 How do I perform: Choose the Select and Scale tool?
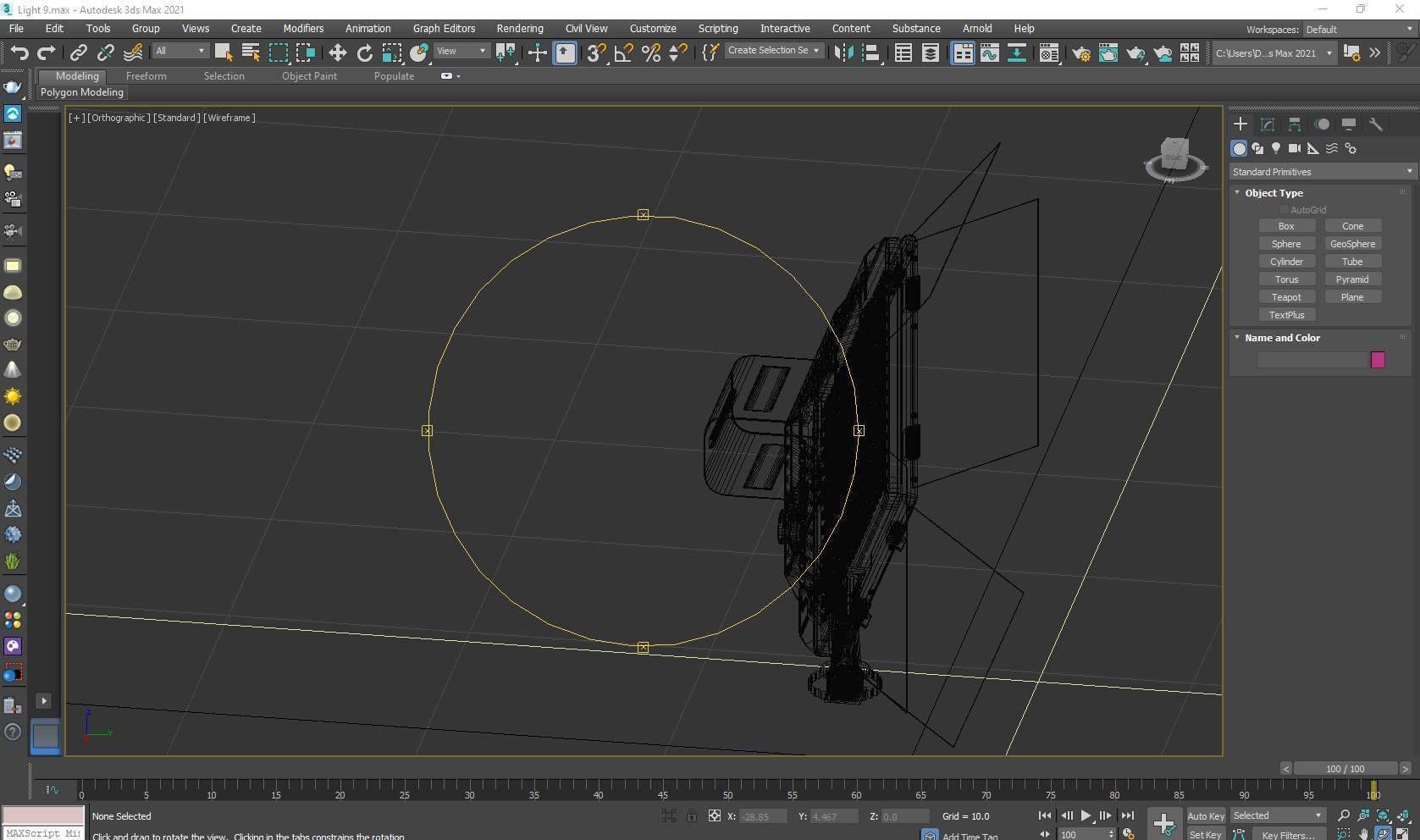coord(391,52)
